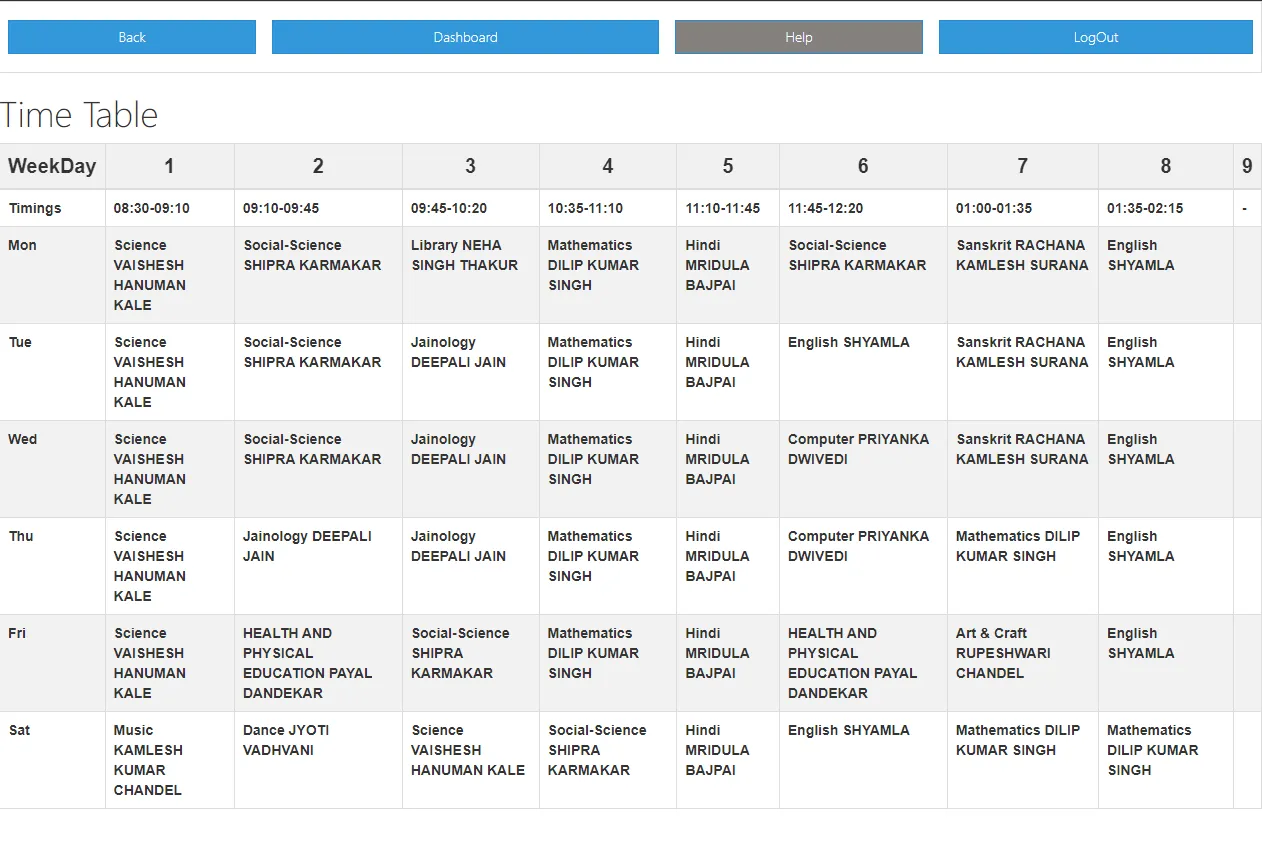Click Thursday's period 2 Jainology cell

[318, 566]
